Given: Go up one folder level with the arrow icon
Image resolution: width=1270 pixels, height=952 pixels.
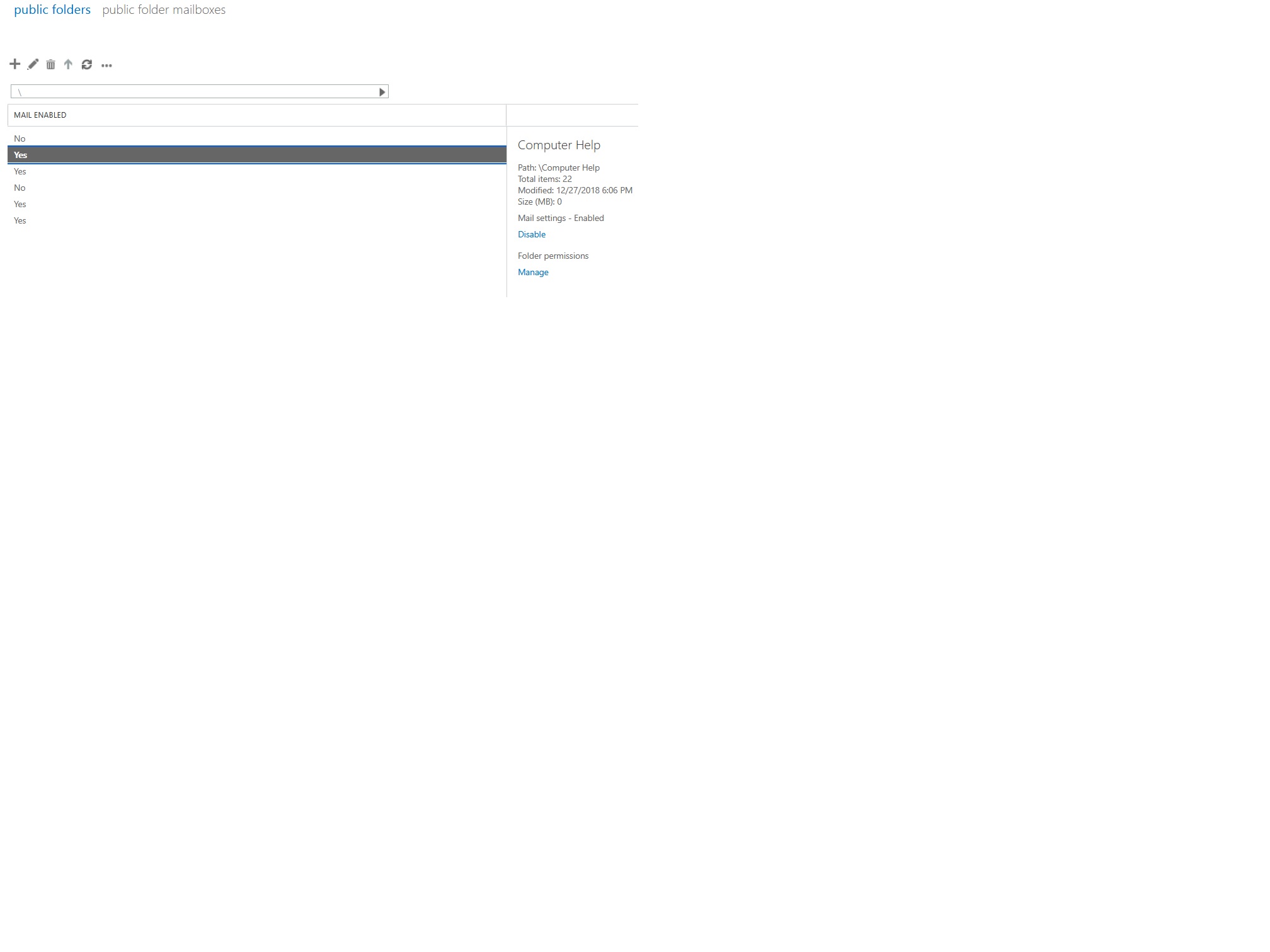Looking at the screenshot, I should pyautogui.click(x=69, y=64).
